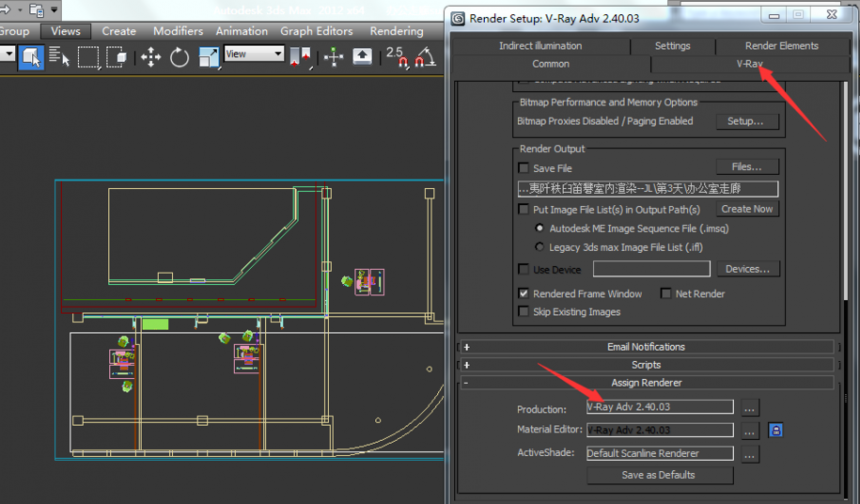Viewport: 860px width, 504px height.
Task: Switch to the Settings tab
Action: click(x=672, y=46)
